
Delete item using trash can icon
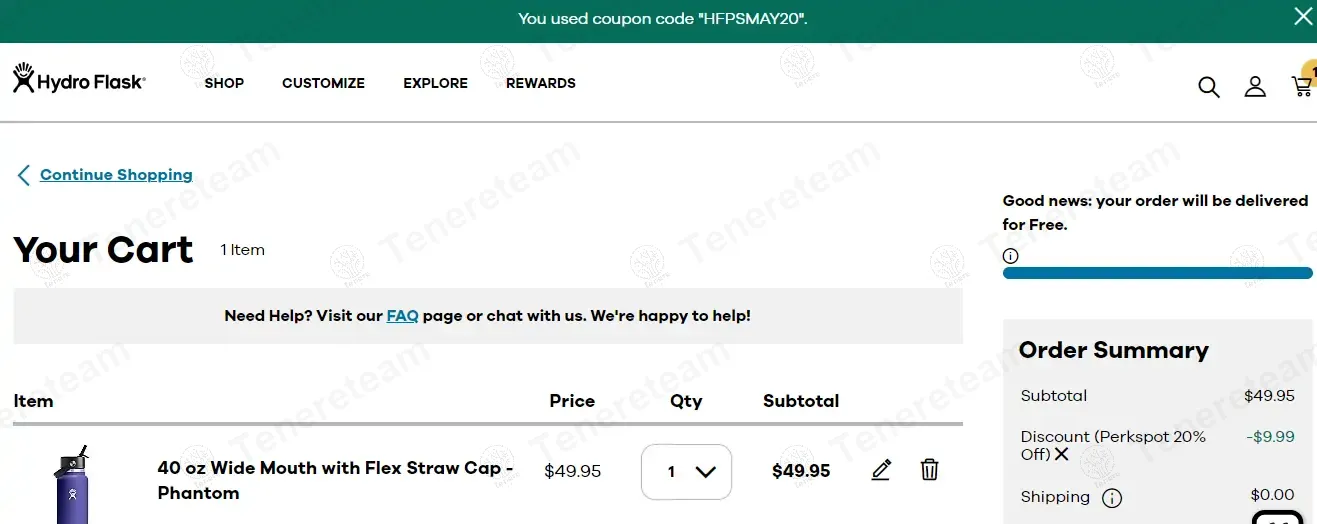(929, 470)
